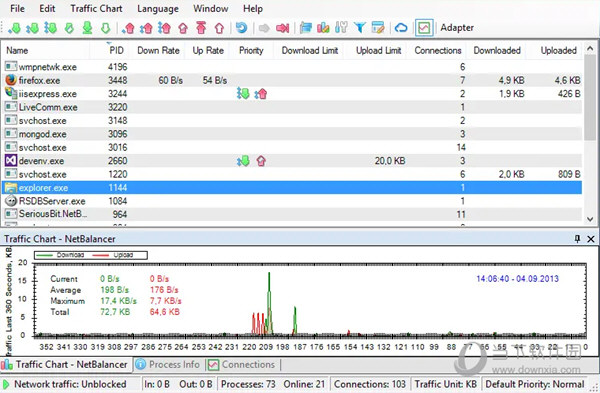Open the Traffic Chart menu
600x393 pixels.
click(x=96, y=8)
